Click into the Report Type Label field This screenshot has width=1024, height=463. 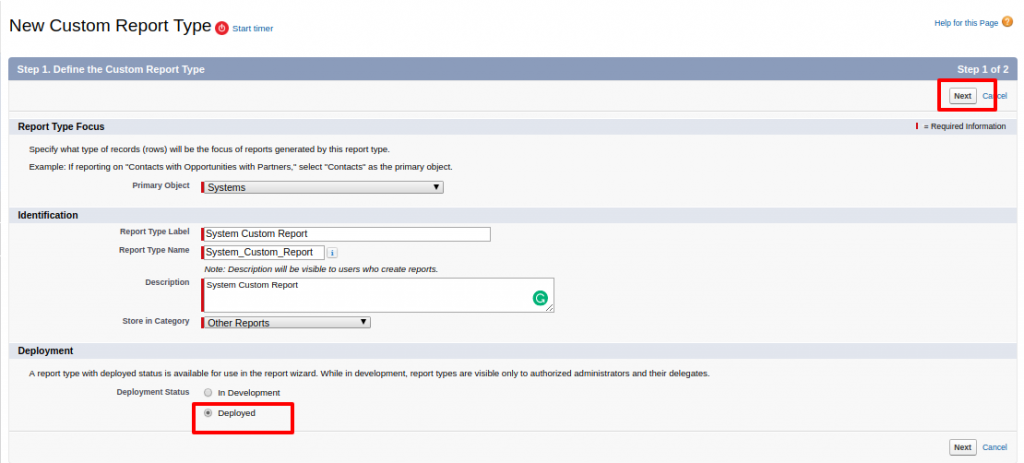point(346,234)
